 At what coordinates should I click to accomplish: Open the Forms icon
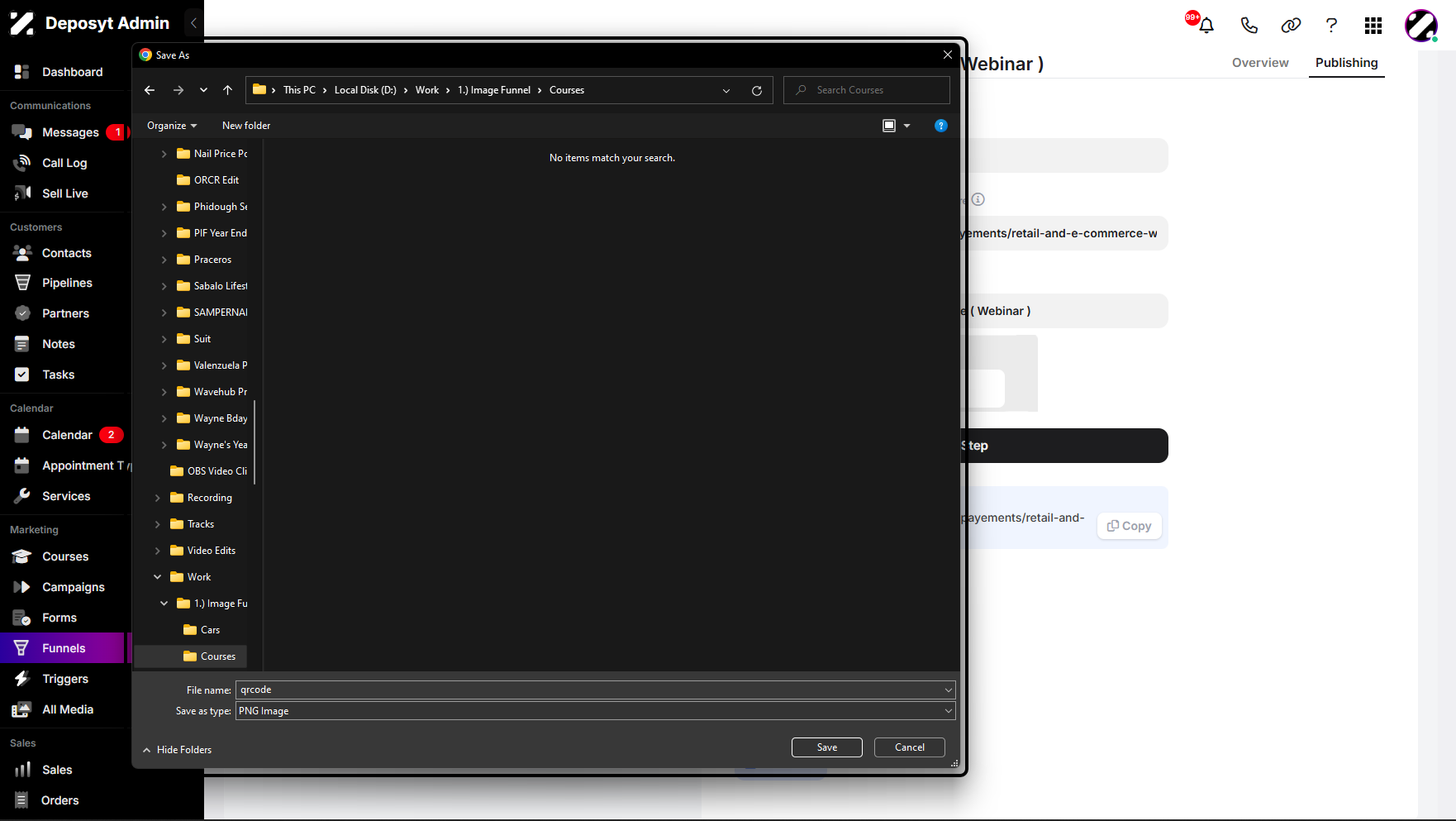22,618
